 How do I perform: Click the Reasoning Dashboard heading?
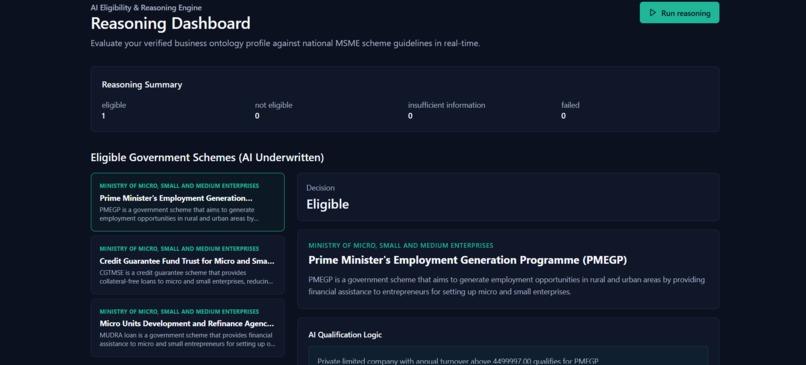[171, 24]
